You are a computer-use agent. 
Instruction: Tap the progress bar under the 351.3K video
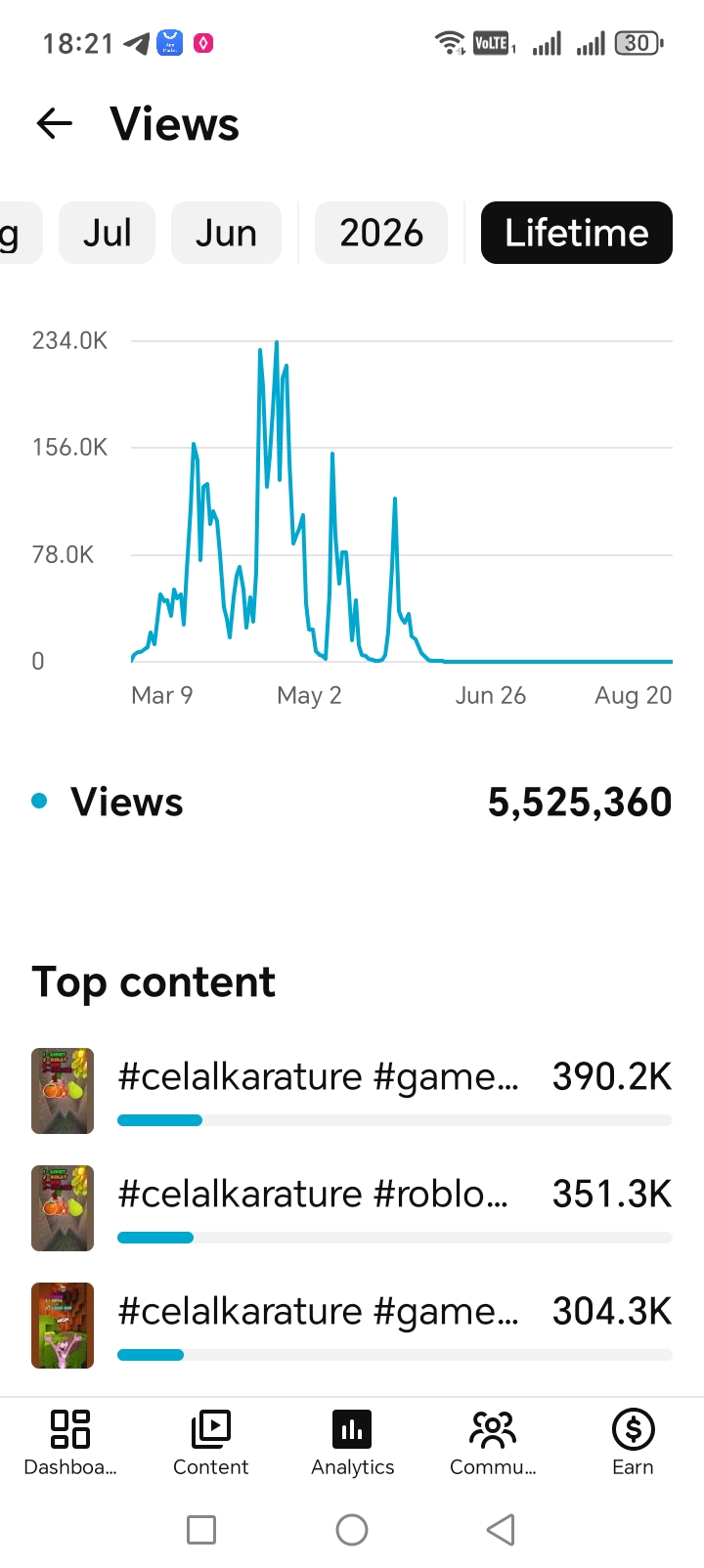(395, 1238)
